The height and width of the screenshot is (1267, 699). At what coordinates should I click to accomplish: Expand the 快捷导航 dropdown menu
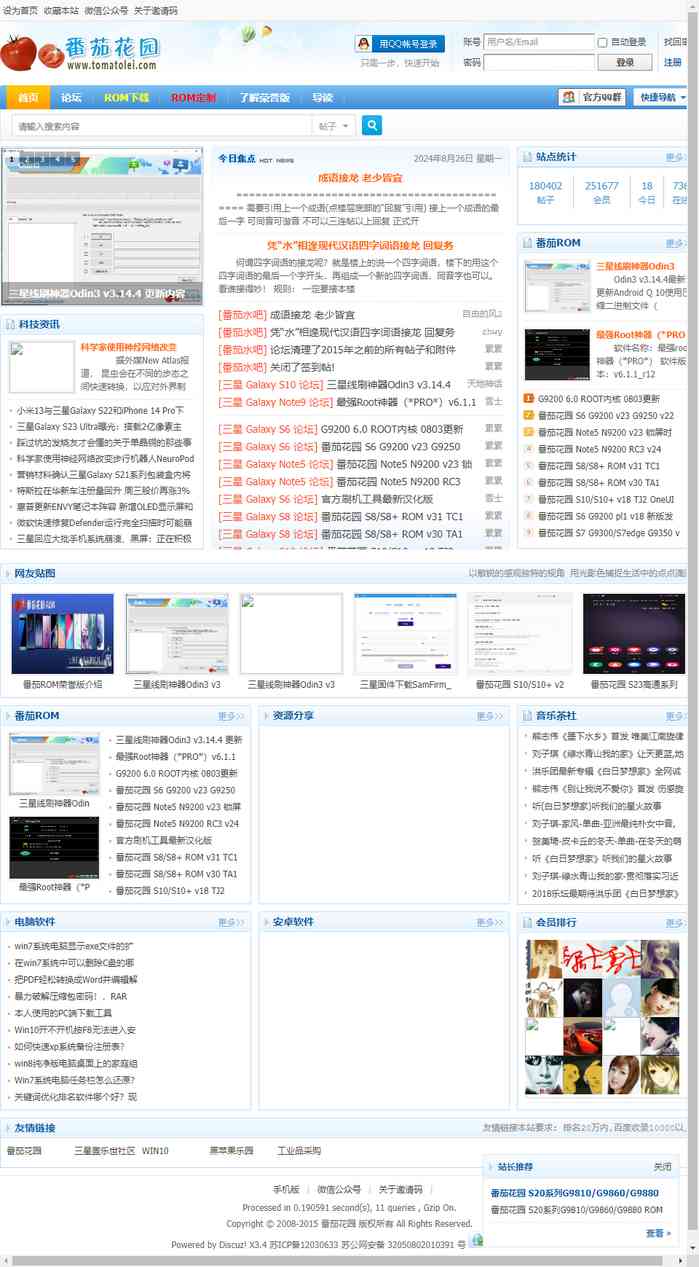(663, 97)
